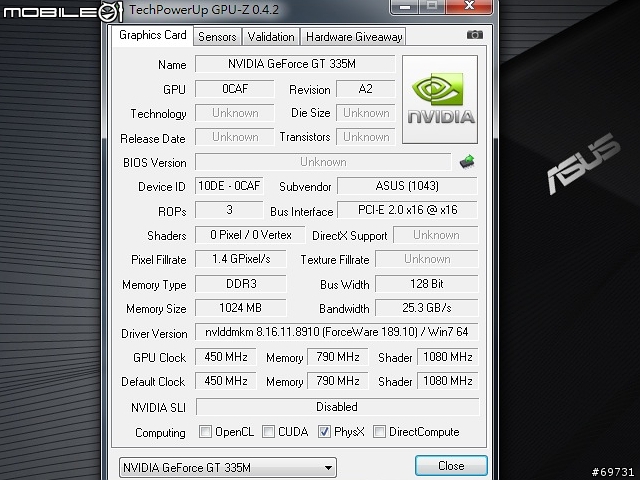Click the Memory Size field 1024 MB
The width and height of the screenshot is (640, 480).
tap(240, 308)
